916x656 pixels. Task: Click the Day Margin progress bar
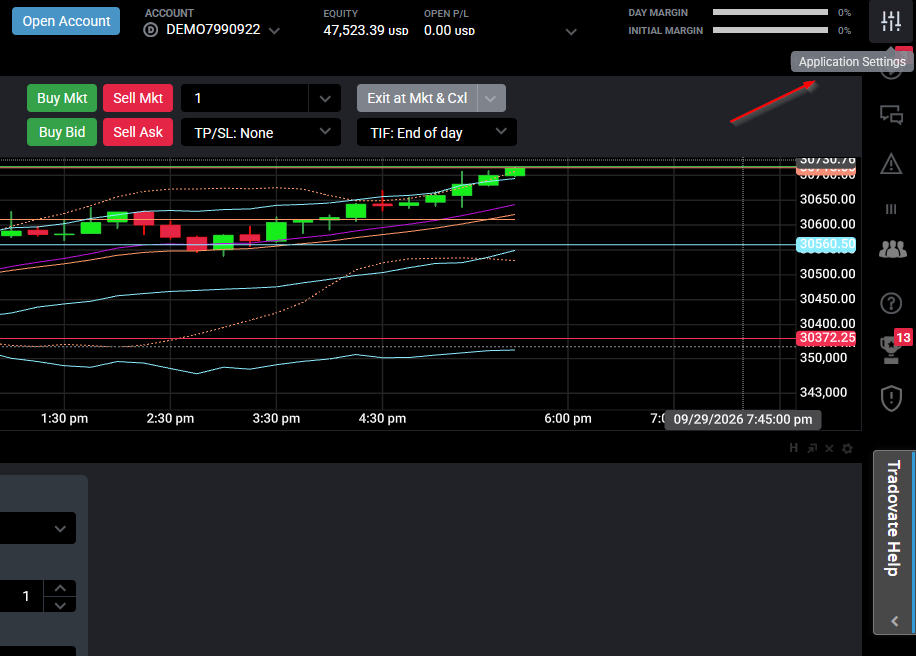pos(770,12)
